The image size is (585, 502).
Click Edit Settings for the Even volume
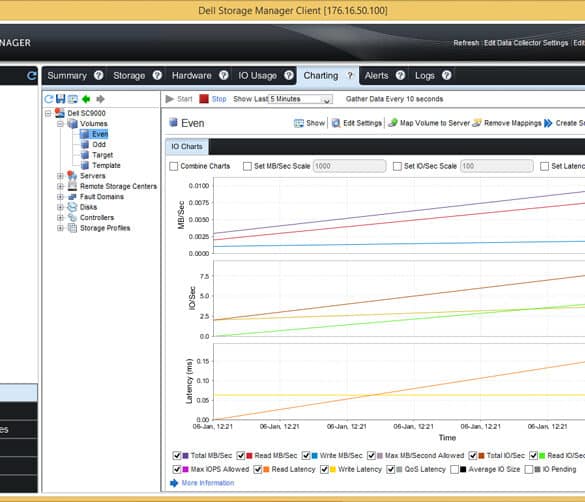pos(357,123)
